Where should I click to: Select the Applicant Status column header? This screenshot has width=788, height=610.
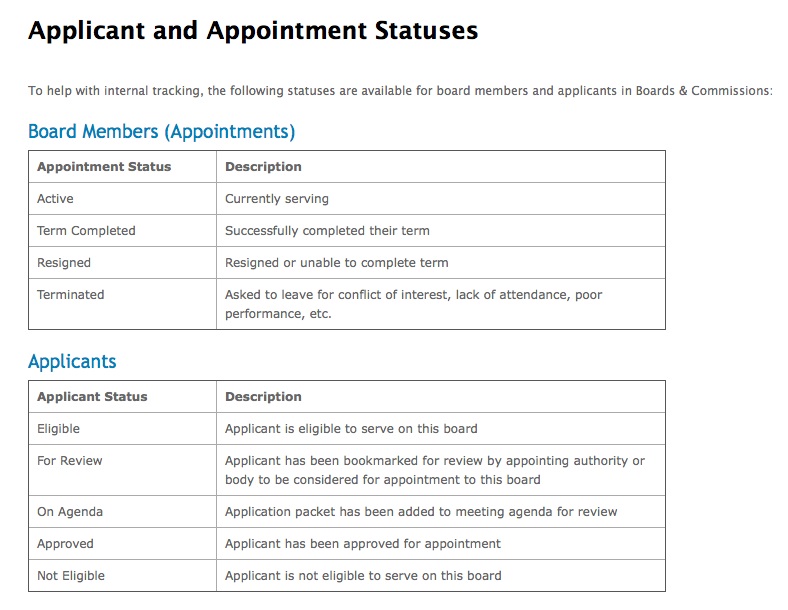pos(92,397)
